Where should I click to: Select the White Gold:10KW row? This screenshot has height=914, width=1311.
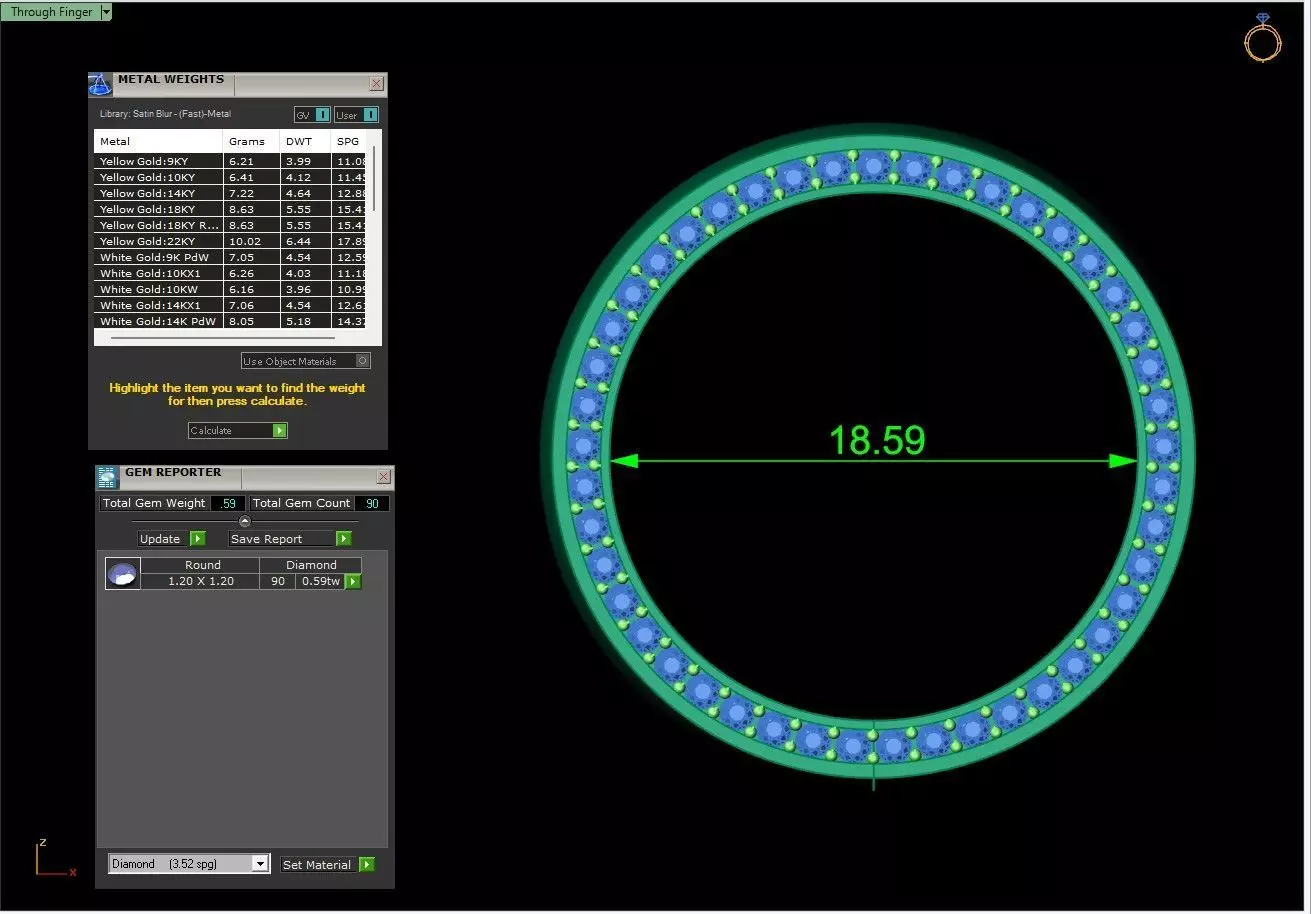click(x=231, y=289)
